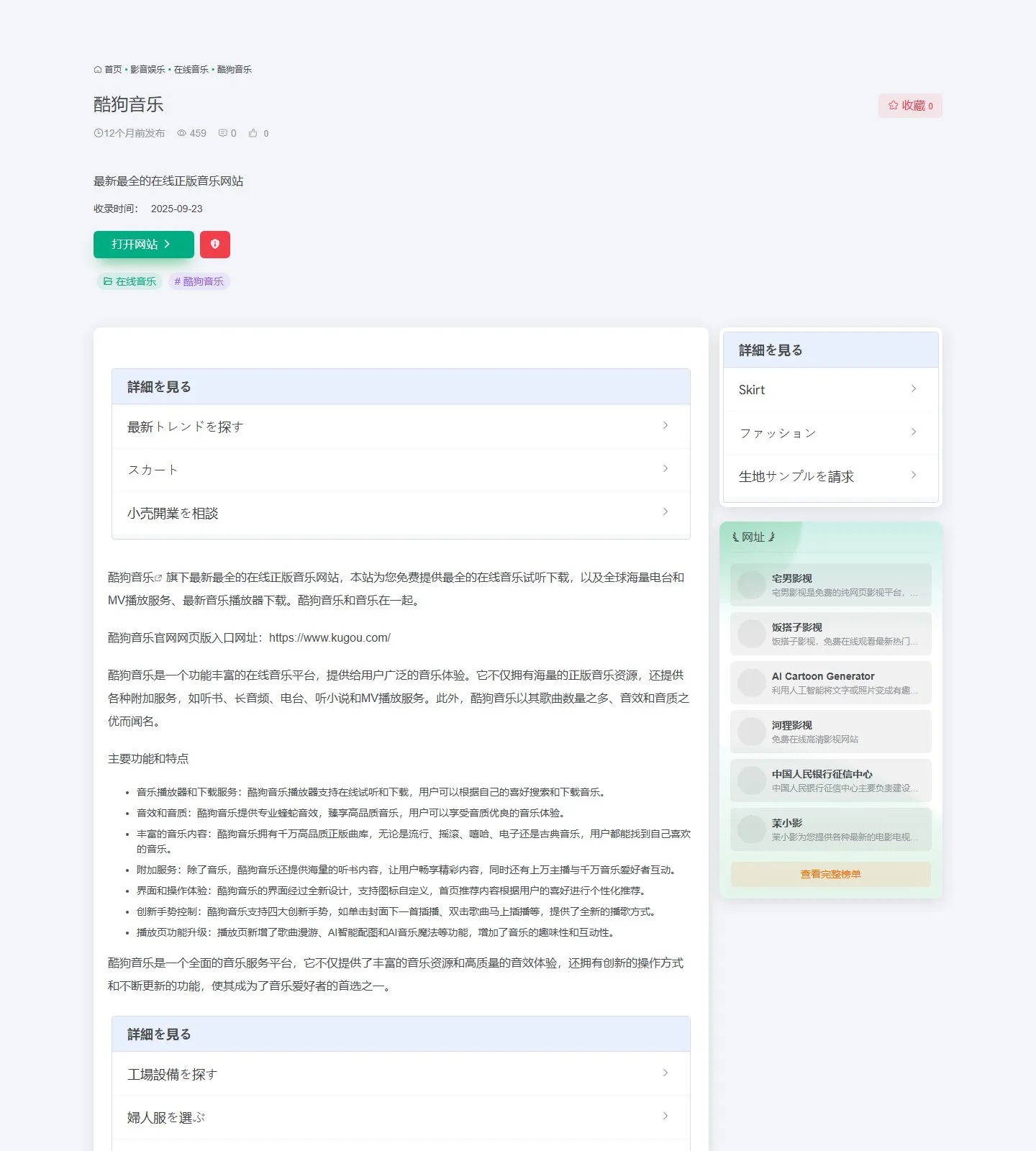Viewport: 1036px width, 1151px height.
Task: Open ファッション sidebar row
Action: click(831, 432)
